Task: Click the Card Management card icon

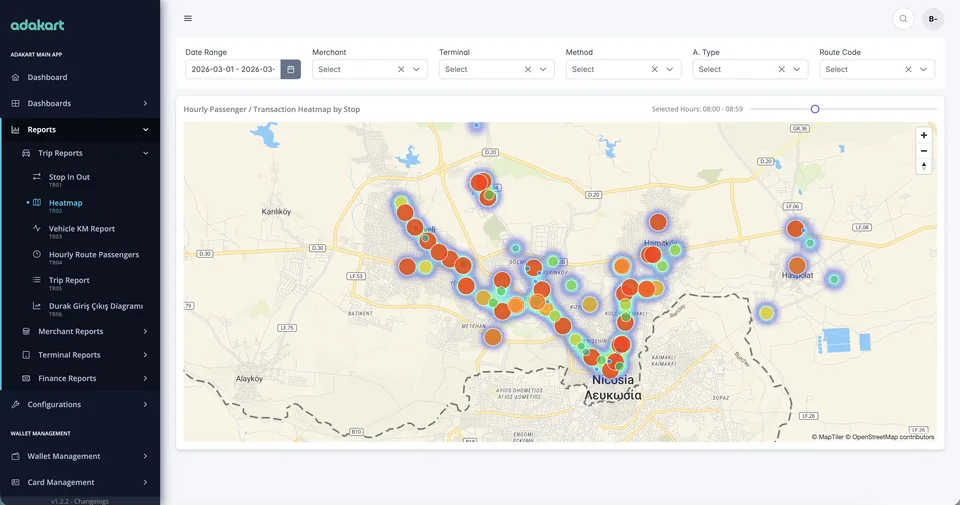Action: coord(15,482)
